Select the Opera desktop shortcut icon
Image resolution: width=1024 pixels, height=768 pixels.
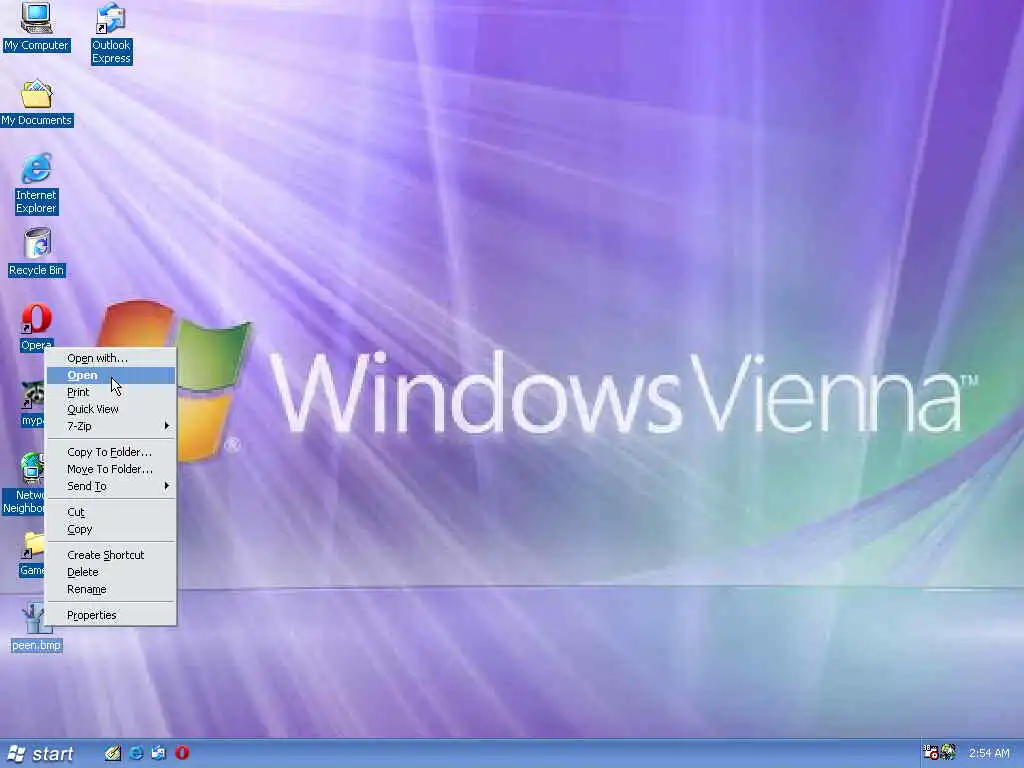tap(36, 319)
